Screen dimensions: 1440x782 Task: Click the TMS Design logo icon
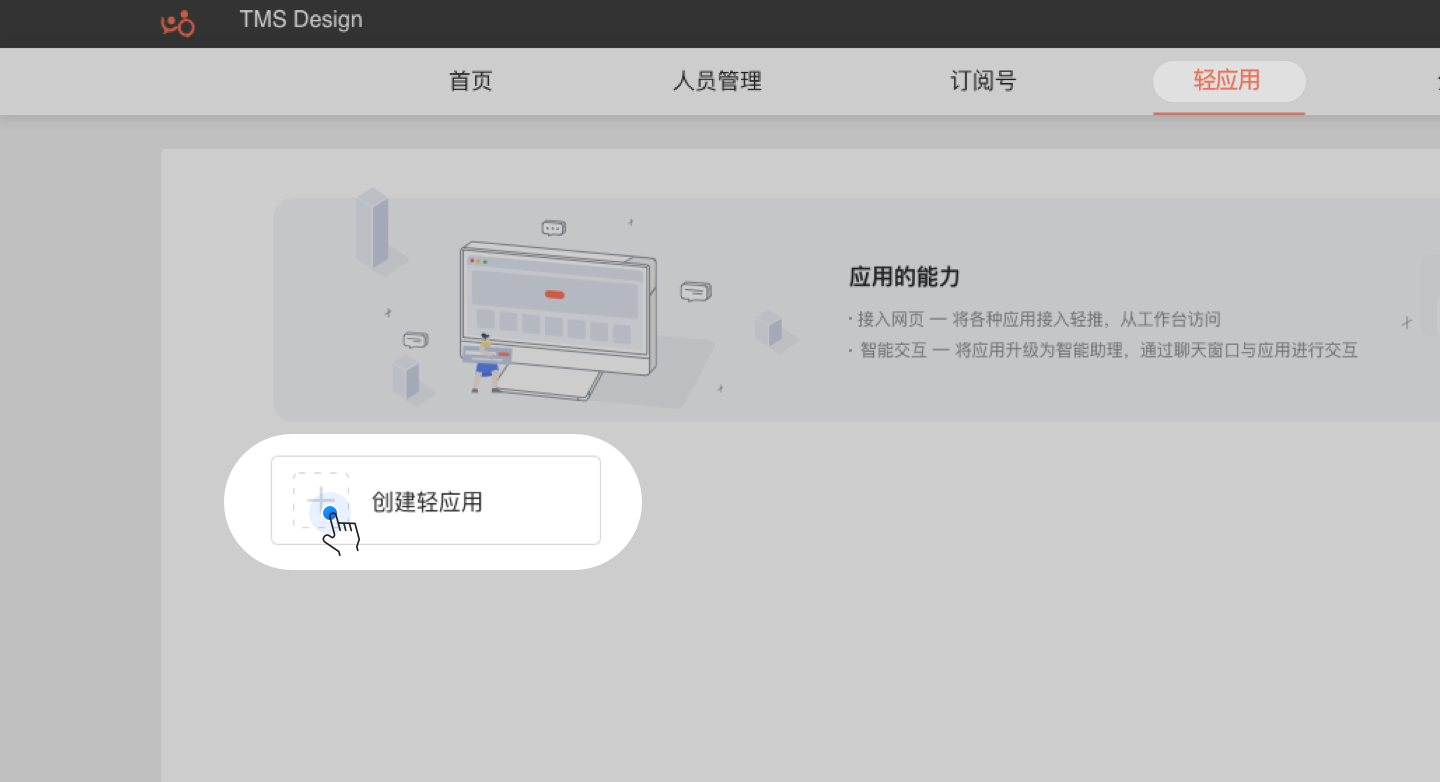[x=178, y=22]
